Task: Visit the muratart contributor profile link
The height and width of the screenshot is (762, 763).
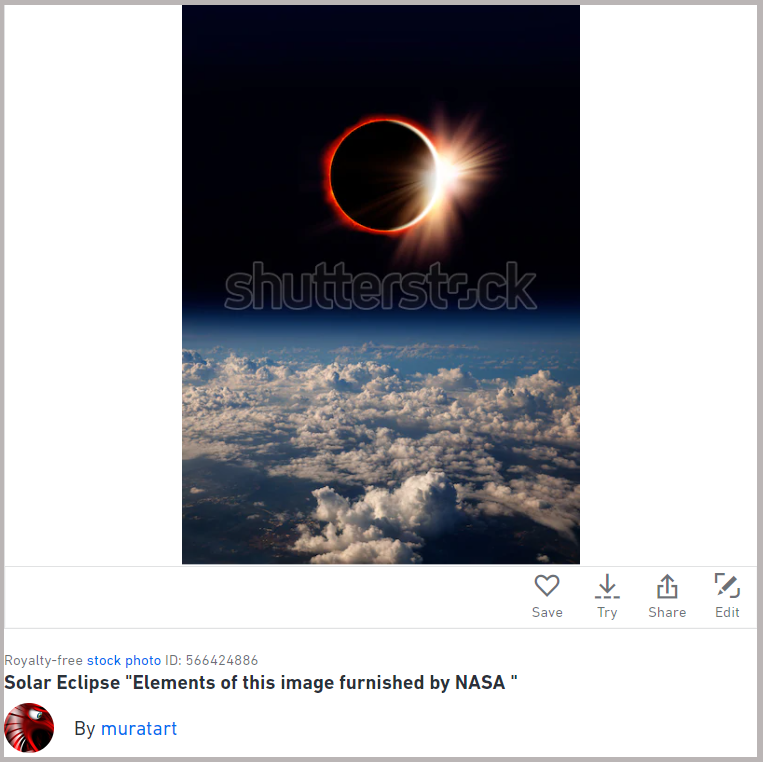Action: [139, 728]
